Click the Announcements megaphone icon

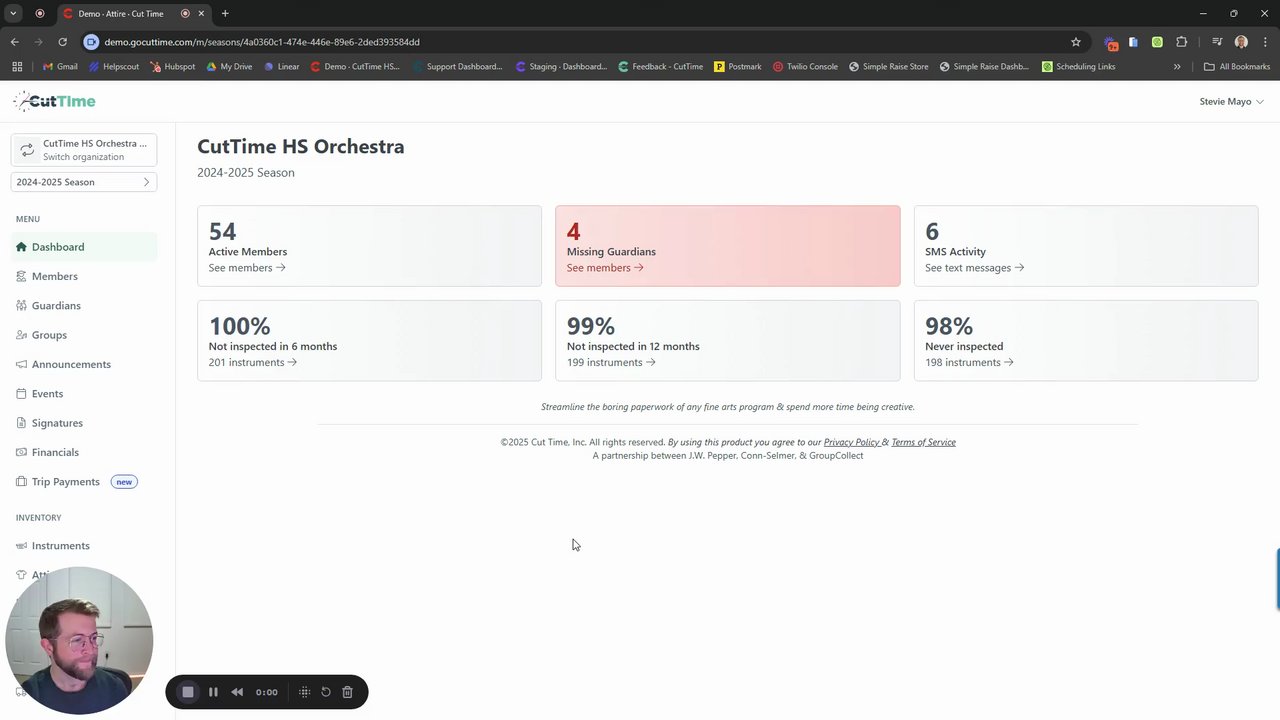pyautogui.click(x=21, y=364)
